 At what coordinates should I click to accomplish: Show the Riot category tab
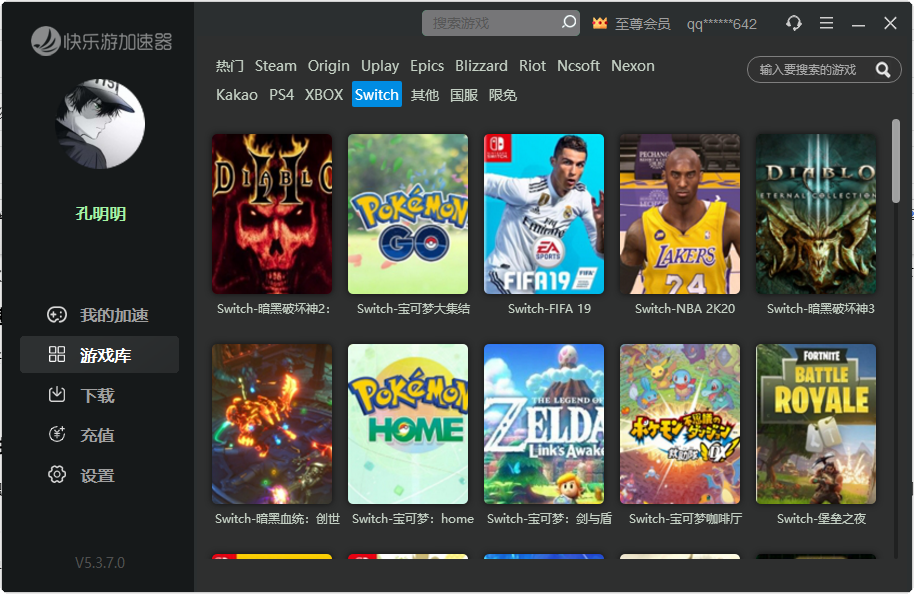[532, 66]
